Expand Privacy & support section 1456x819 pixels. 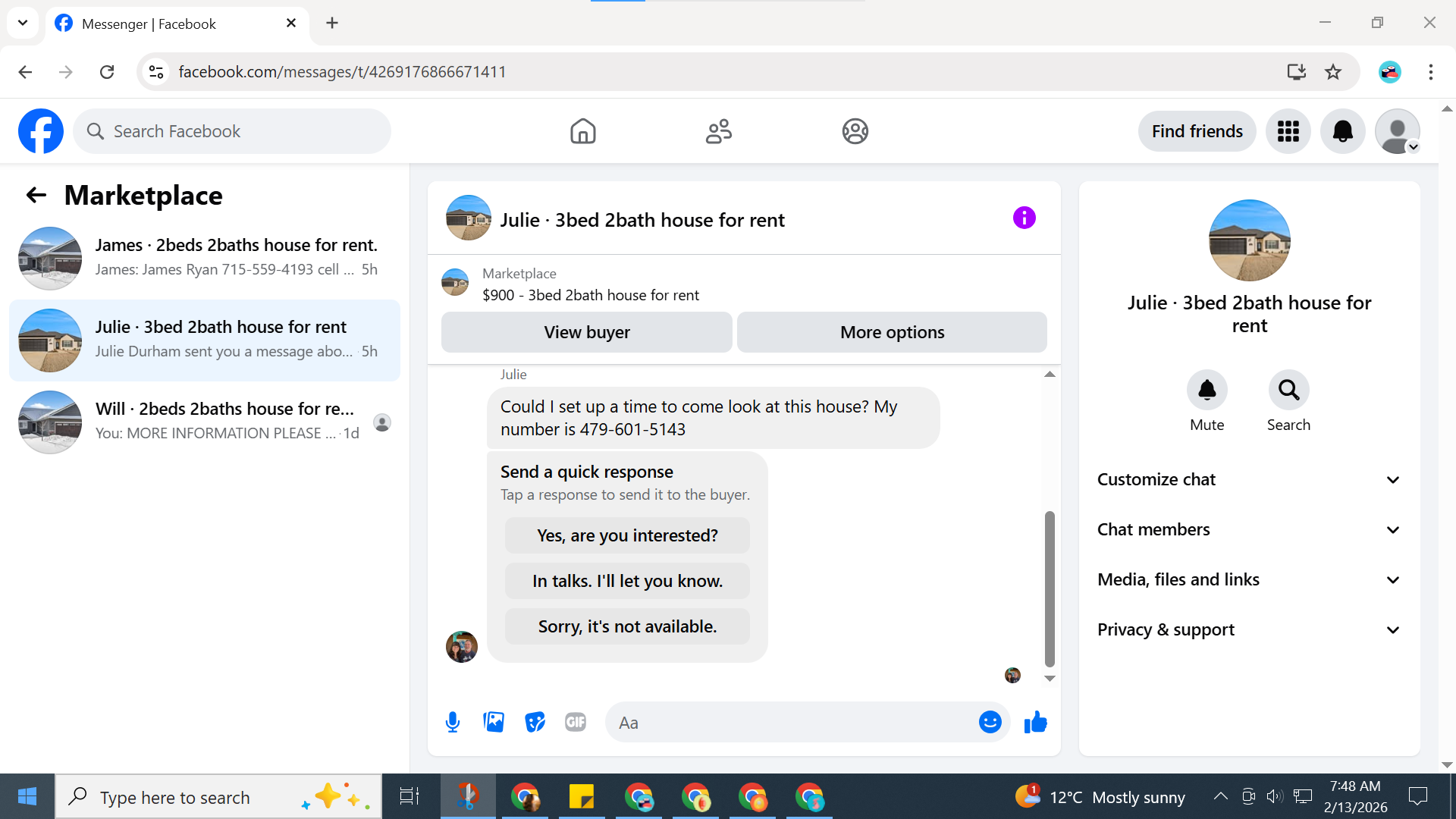1248,629
